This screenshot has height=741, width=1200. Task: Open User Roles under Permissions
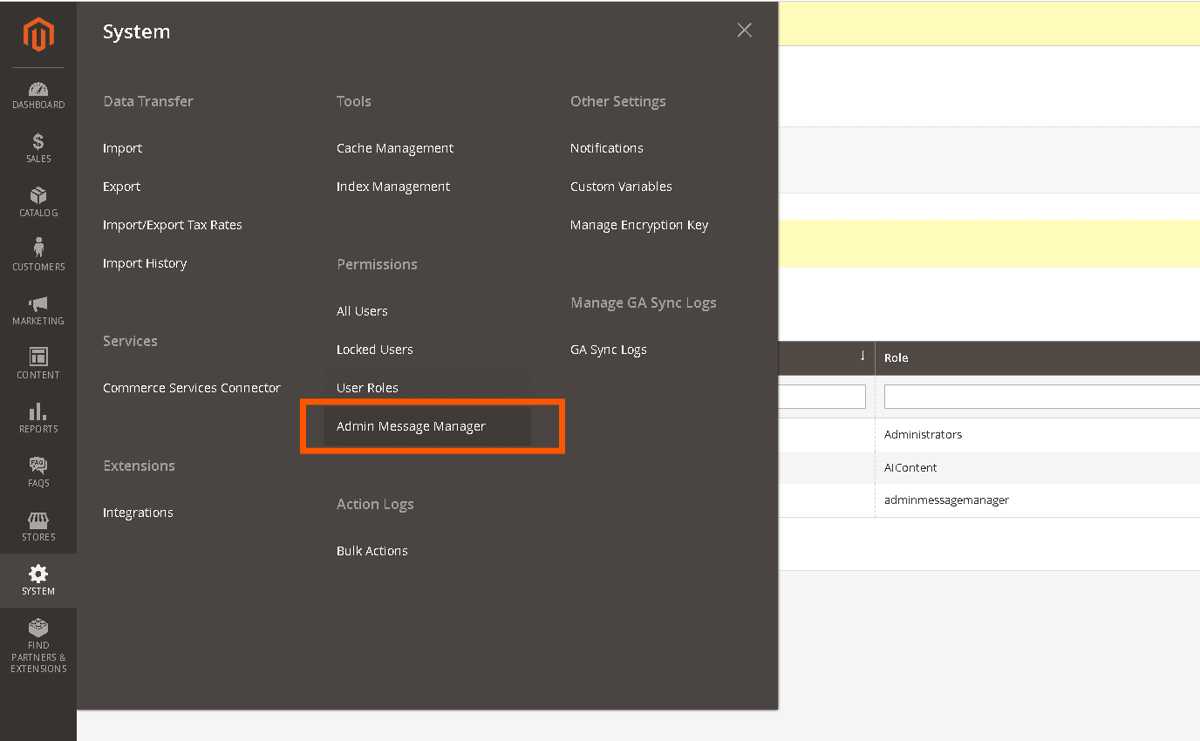[367, 388]
